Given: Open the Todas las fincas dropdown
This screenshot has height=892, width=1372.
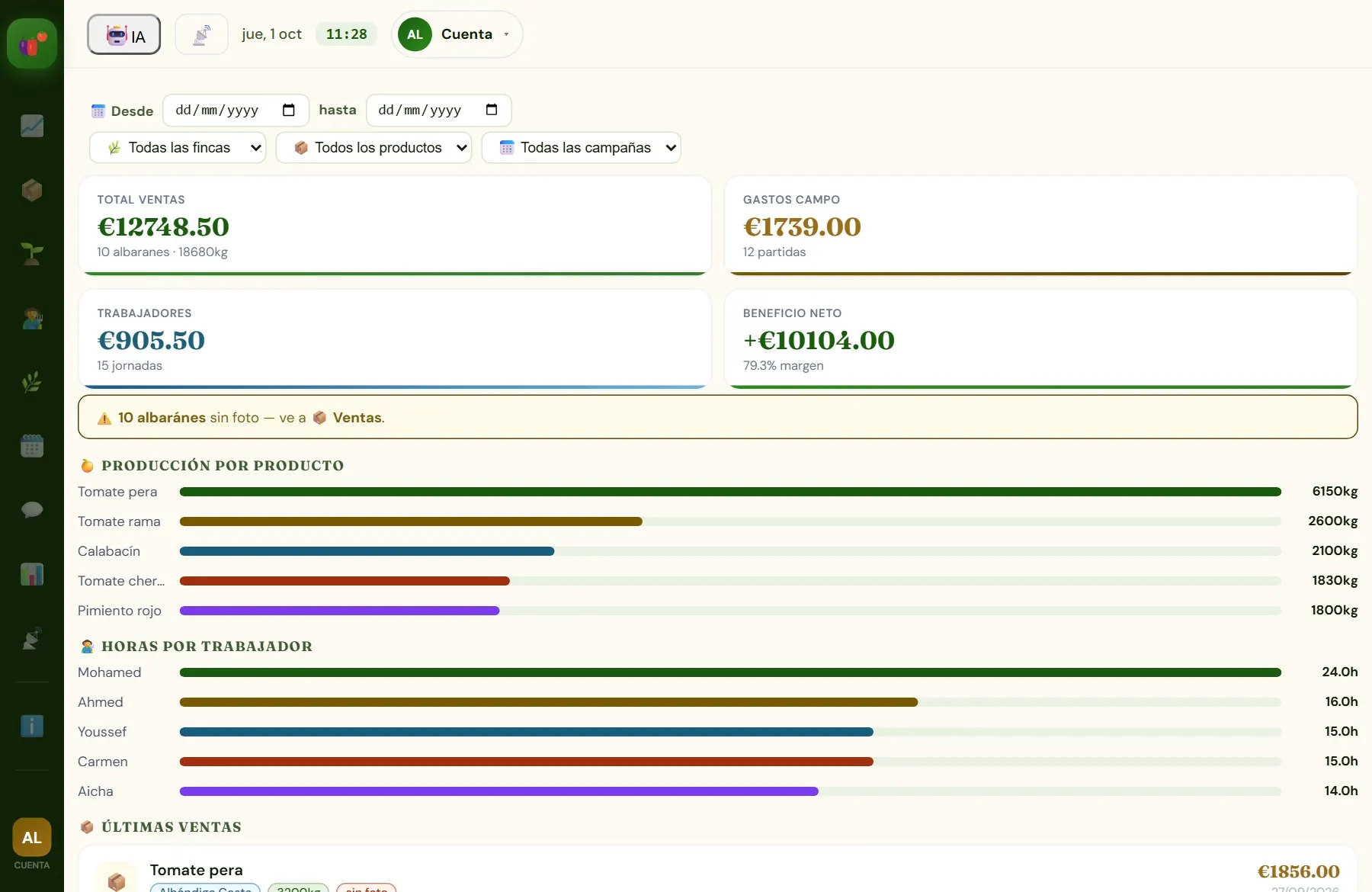Looking at the screenshot, I should point(178,147).
